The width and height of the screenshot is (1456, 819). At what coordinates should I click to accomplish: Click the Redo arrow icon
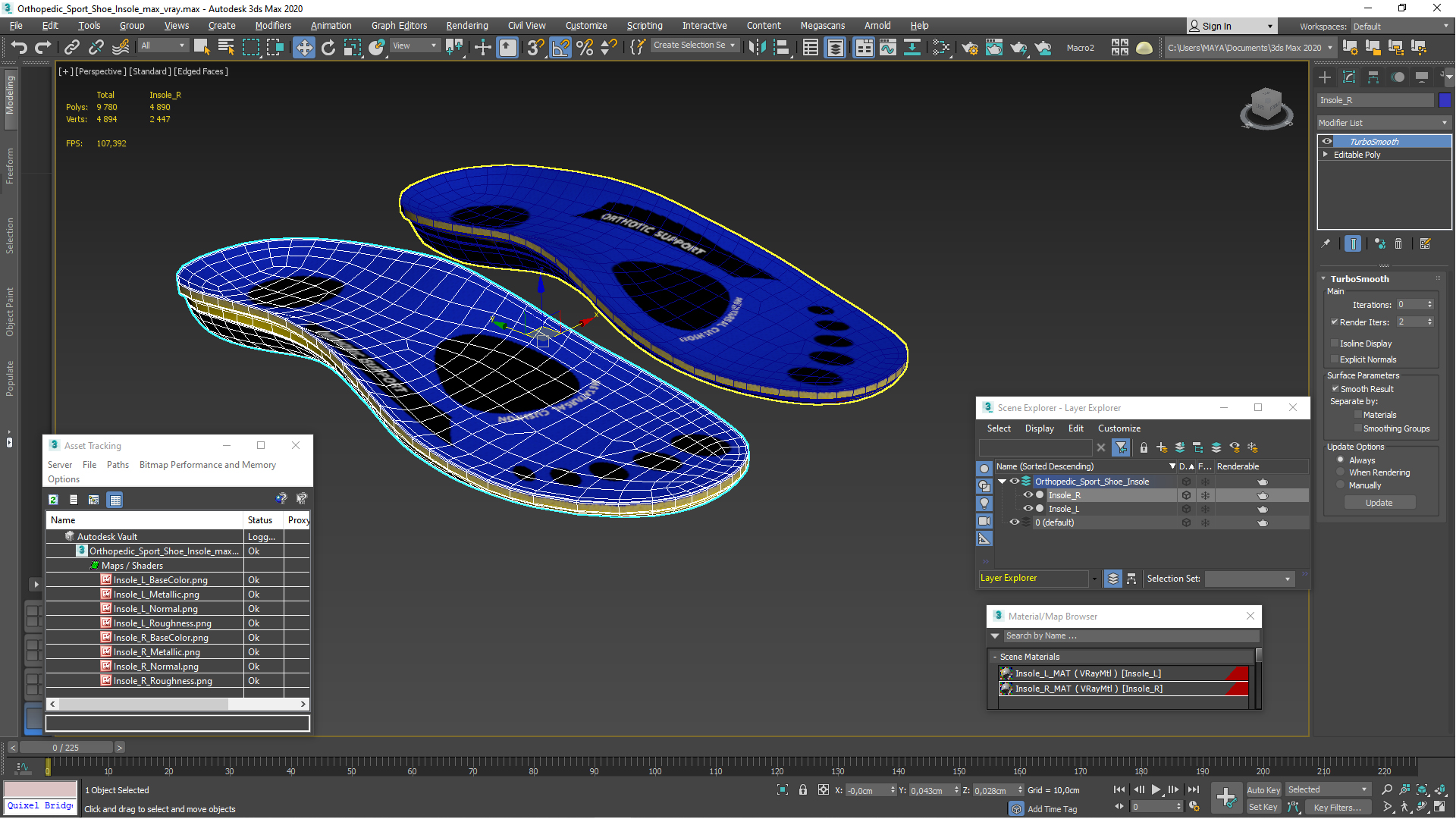pos(43,47)
